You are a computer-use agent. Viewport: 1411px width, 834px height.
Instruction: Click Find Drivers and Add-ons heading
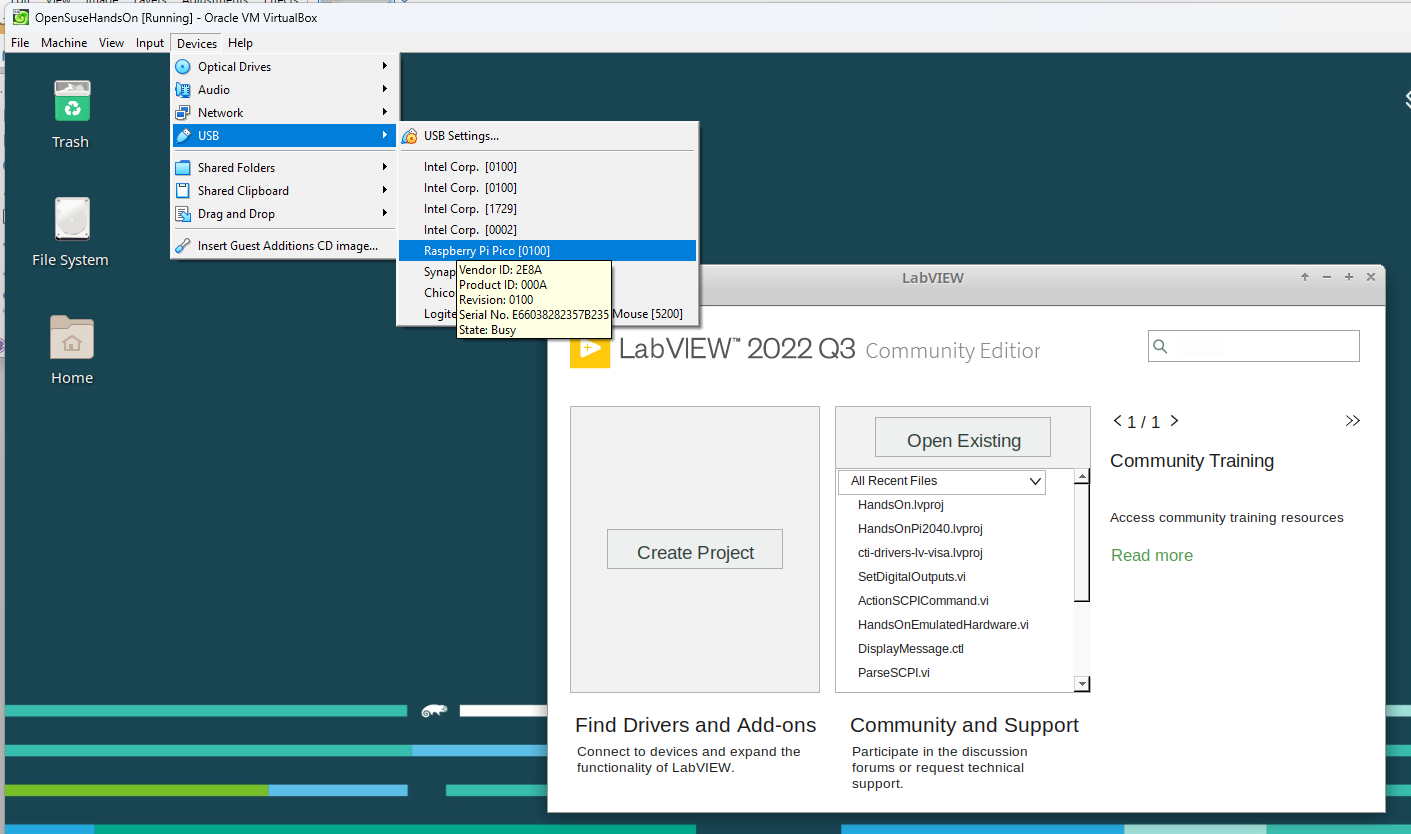(696, 725)
